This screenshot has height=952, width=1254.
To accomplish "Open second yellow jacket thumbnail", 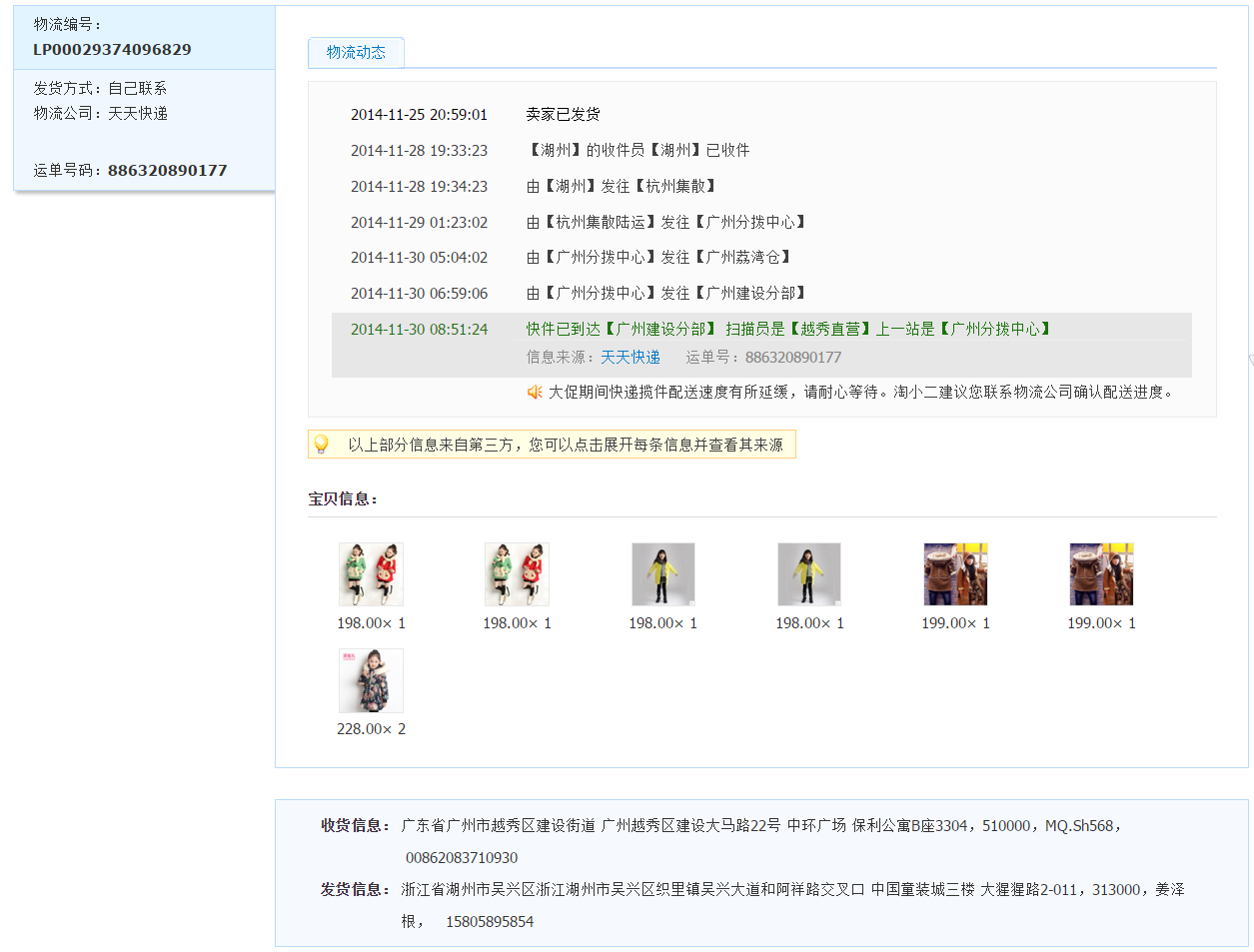I will click(x=809, y=574).
